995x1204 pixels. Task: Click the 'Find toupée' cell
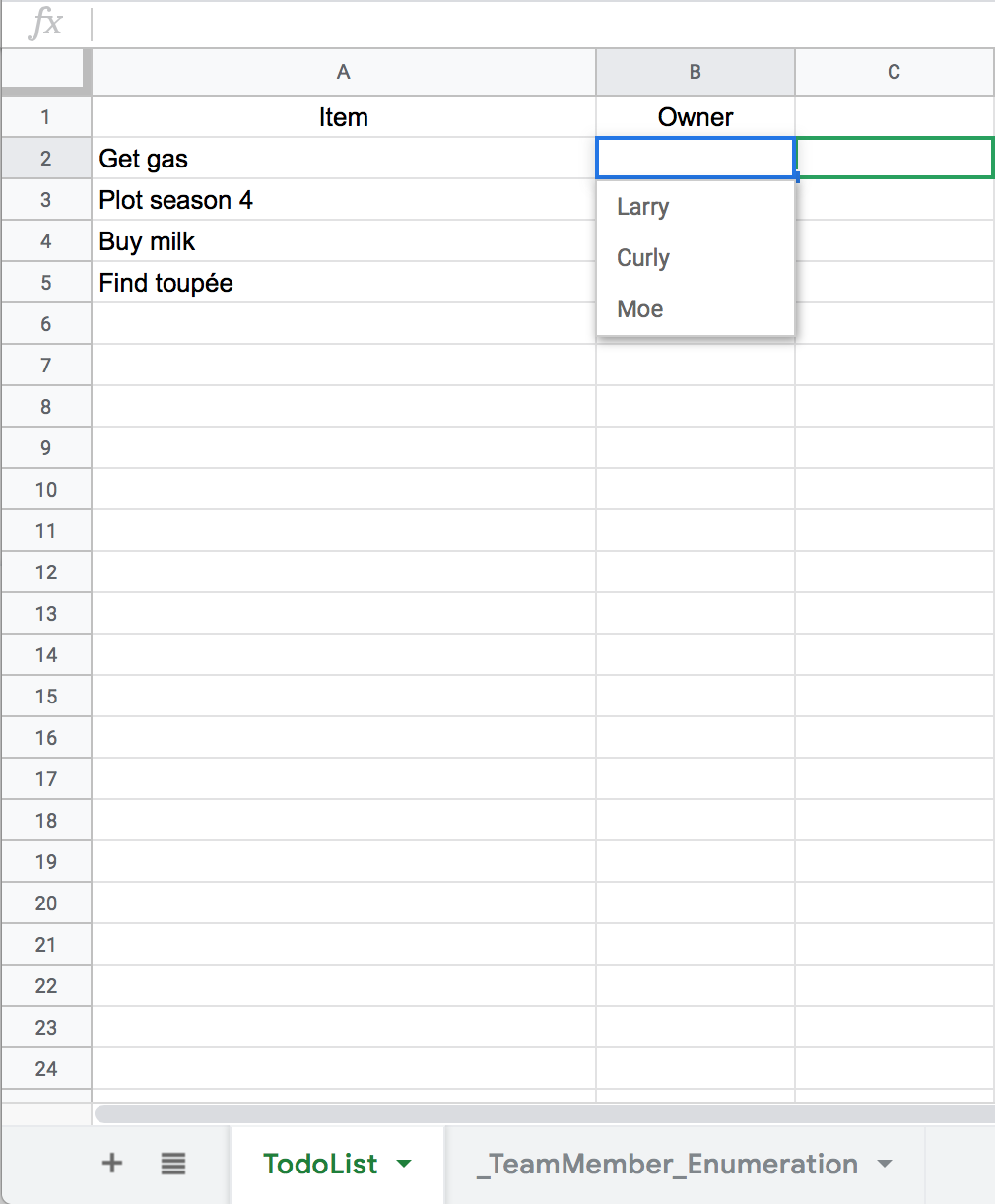point(343,283)
